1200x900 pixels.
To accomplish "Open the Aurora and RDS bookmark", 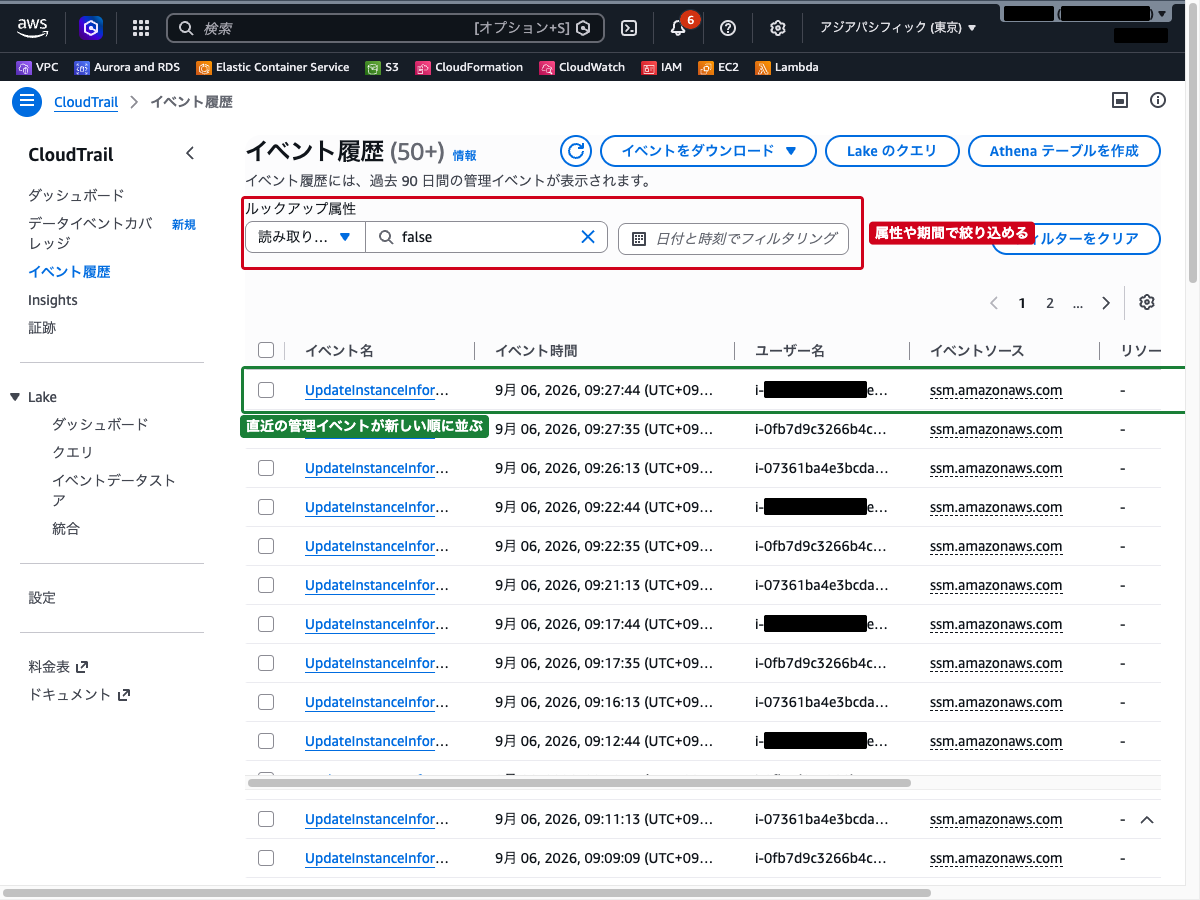I will [127, 67].
